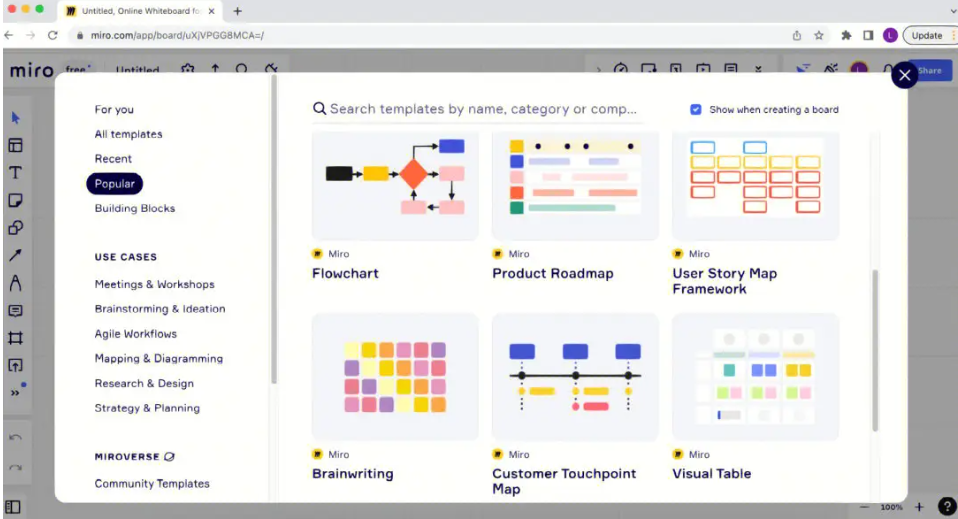Open Chrome profile avatar
958x519 pixels.
coord(890,35)
